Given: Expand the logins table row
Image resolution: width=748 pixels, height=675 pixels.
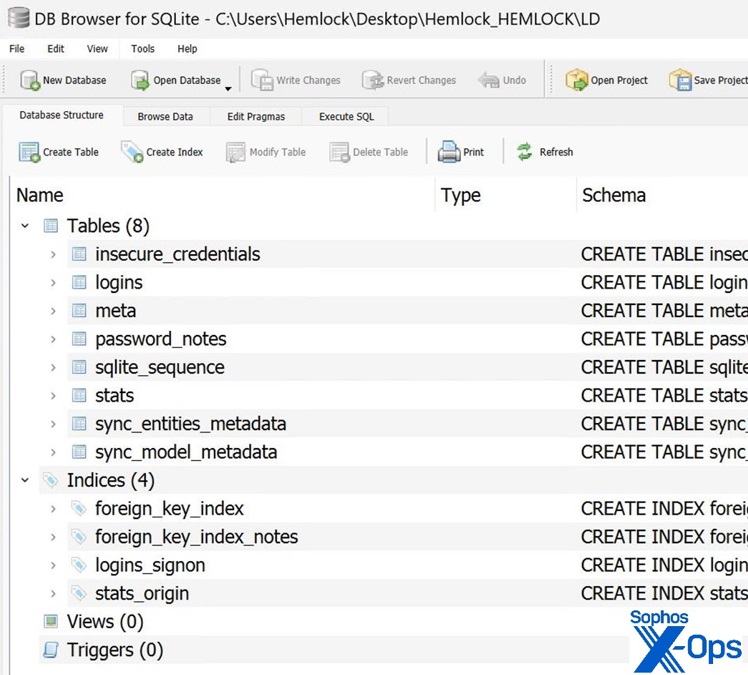Looking at the screenshot, I should [x=53, y=282].
